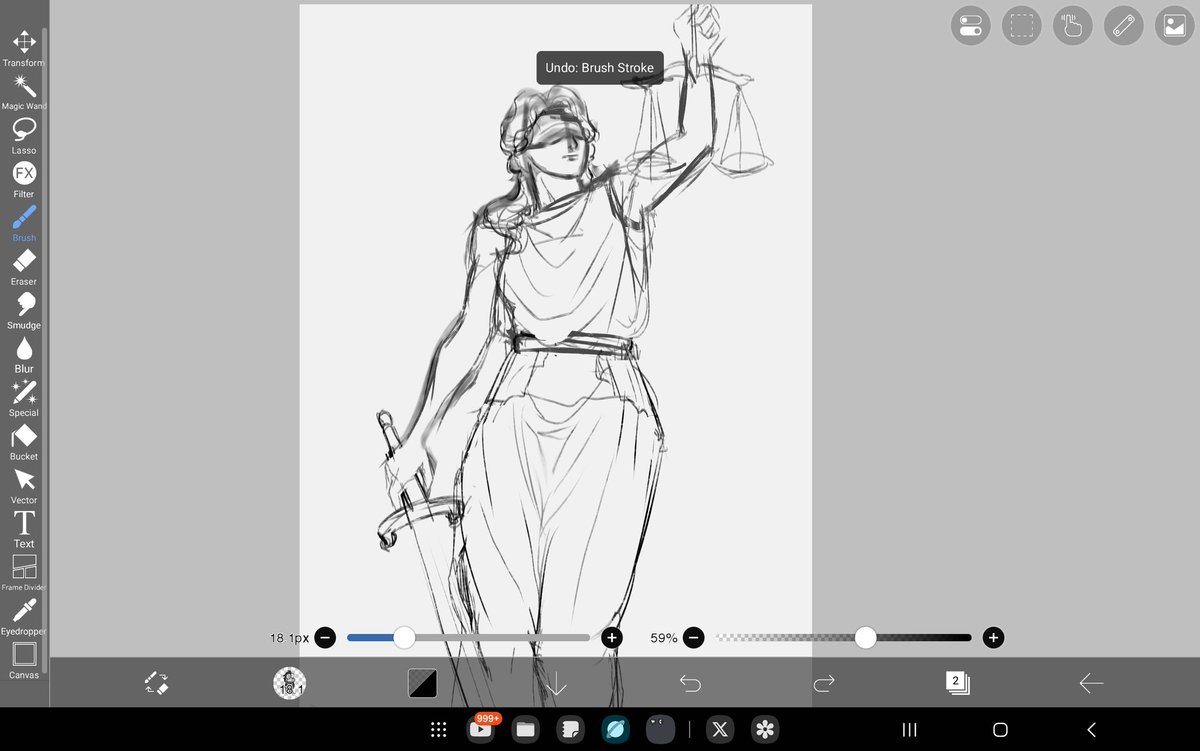Click the 59% opacity value
Screen dimensions: 1200x751
[664, 637]
